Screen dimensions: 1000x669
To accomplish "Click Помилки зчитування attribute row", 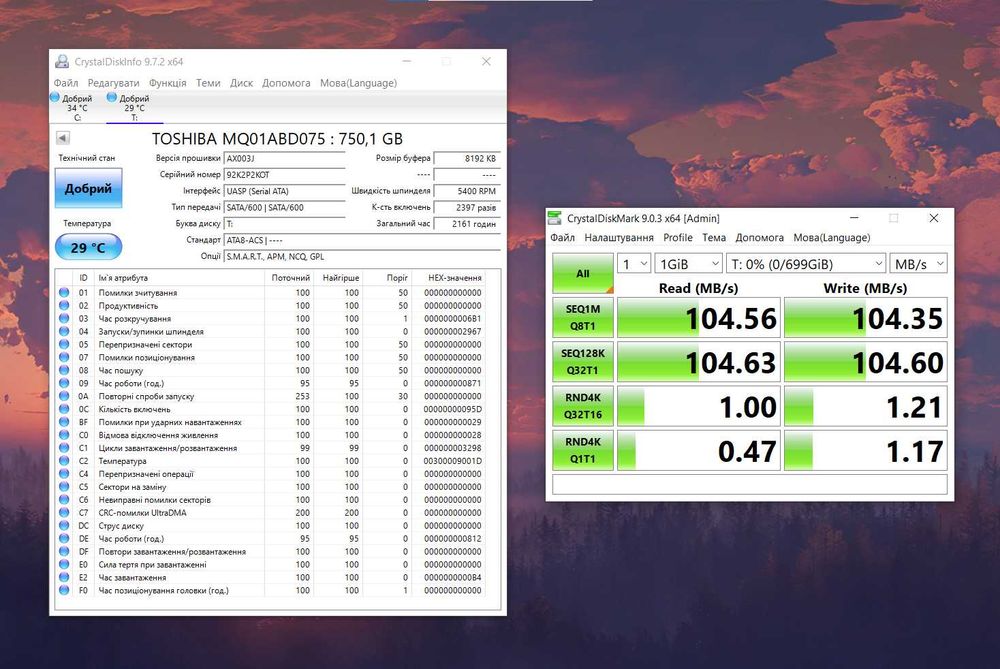I will click(272, 293).
